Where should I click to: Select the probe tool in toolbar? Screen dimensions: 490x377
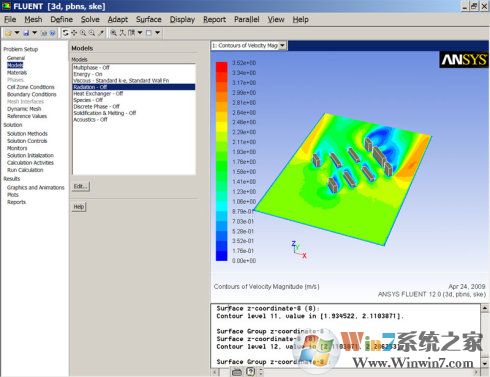click(101, 33)
